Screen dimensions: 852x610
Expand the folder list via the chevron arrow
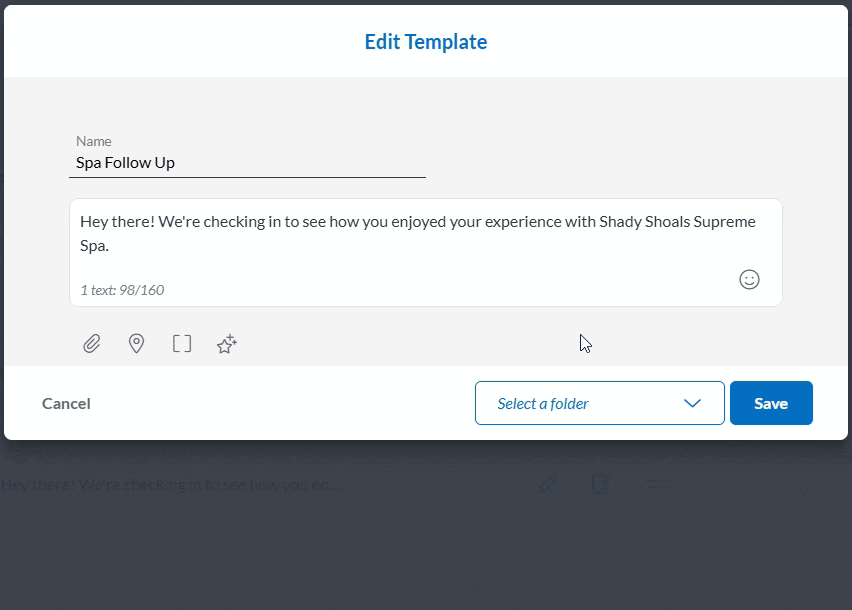tap(691, 403)
